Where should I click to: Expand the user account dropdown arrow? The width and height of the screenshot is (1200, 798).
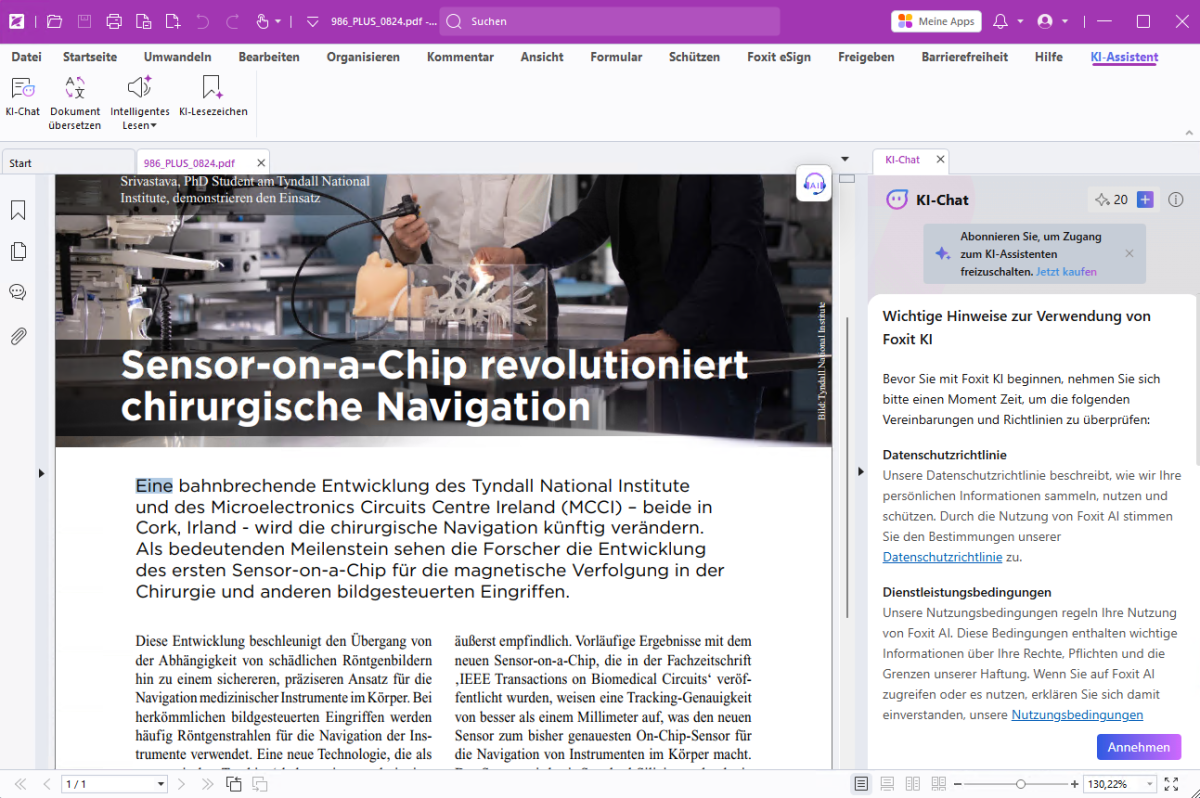[x=1065, y=21]
